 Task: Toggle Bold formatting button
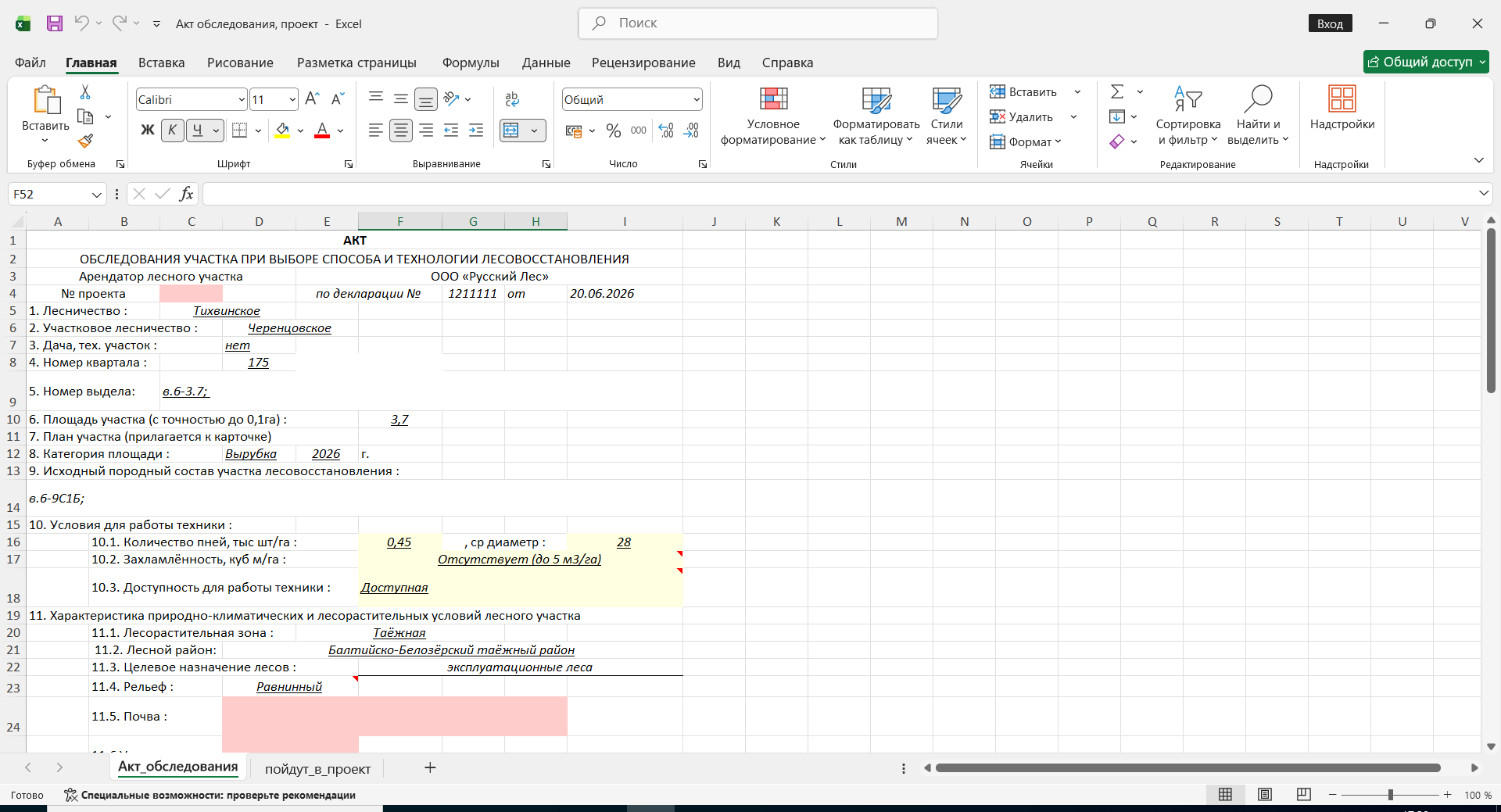pyautogui.click(x=147, y=131)
